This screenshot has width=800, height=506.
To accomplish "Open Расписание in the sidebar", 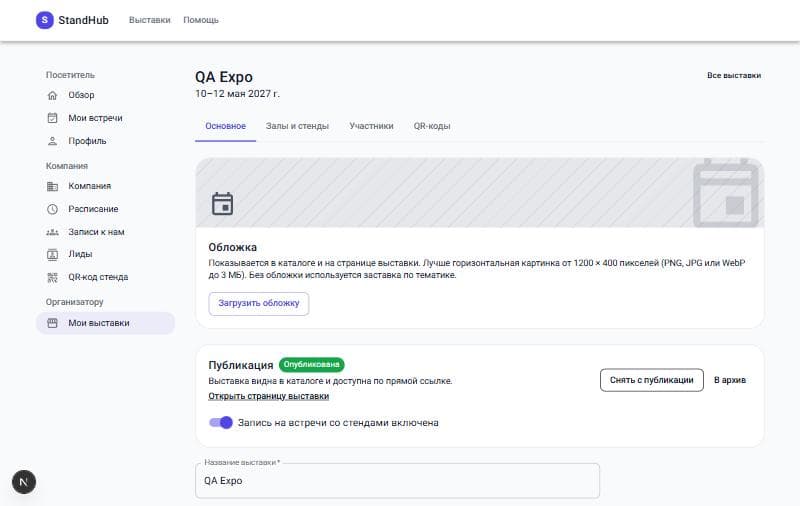I will (x=105, y=209).
